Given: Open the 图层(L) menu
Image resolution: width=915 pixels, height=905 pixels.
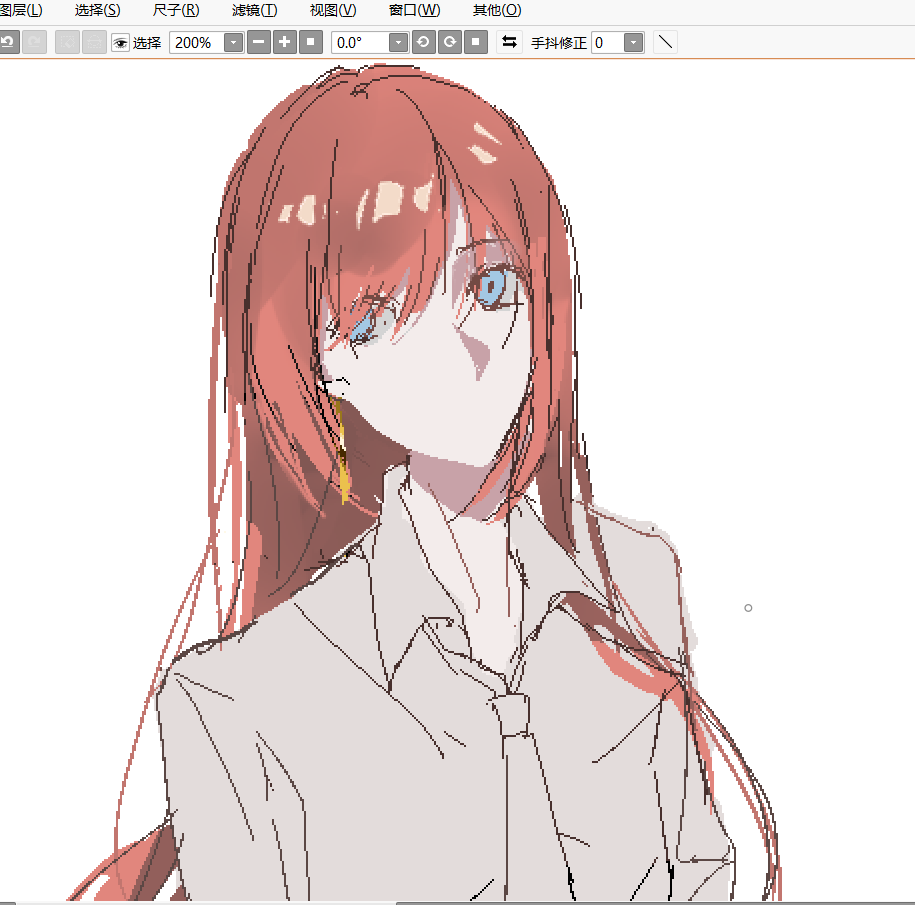Looking at the screenshot, I should coord(21,11).
